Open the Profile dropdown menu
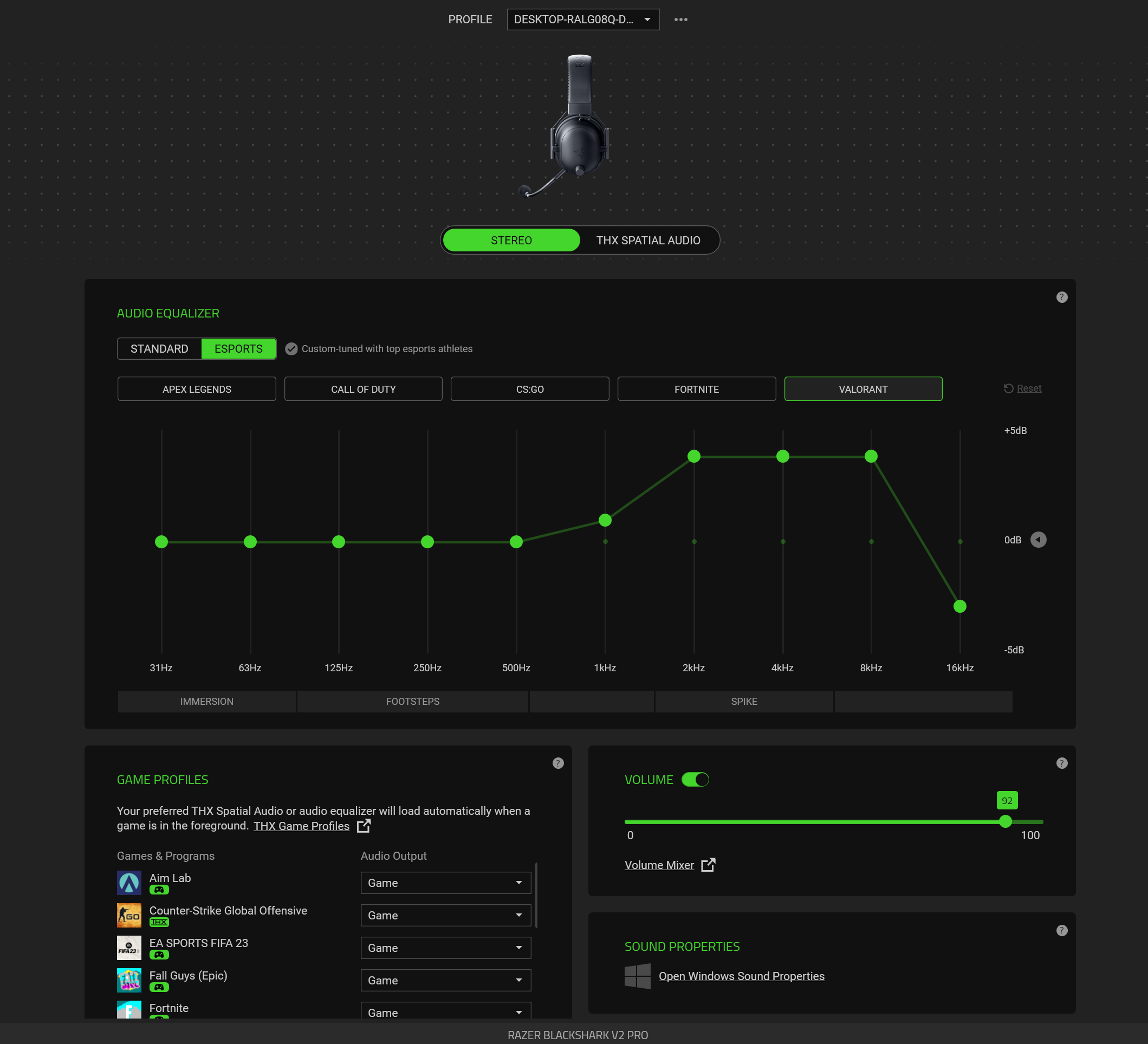Viewport: 1148px width, 1044px height. coord(582,20)
